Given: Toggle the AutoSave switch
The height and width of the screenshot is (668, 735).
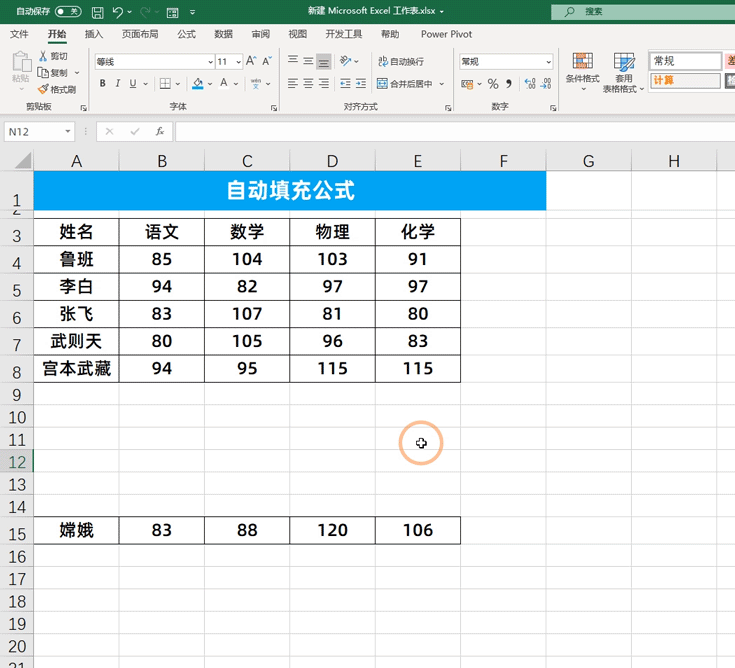Looking at the screenshot, I should tap(68, 11).
